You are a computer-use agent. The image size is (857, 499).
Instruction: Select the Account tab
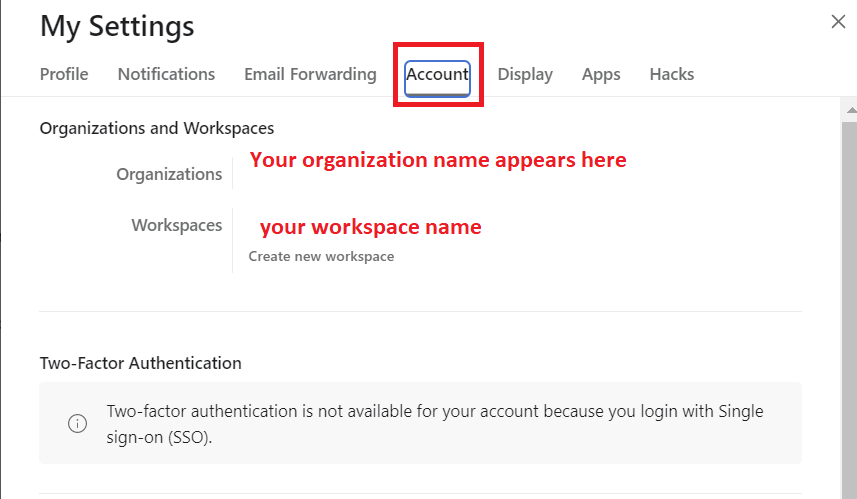point(437,75)
